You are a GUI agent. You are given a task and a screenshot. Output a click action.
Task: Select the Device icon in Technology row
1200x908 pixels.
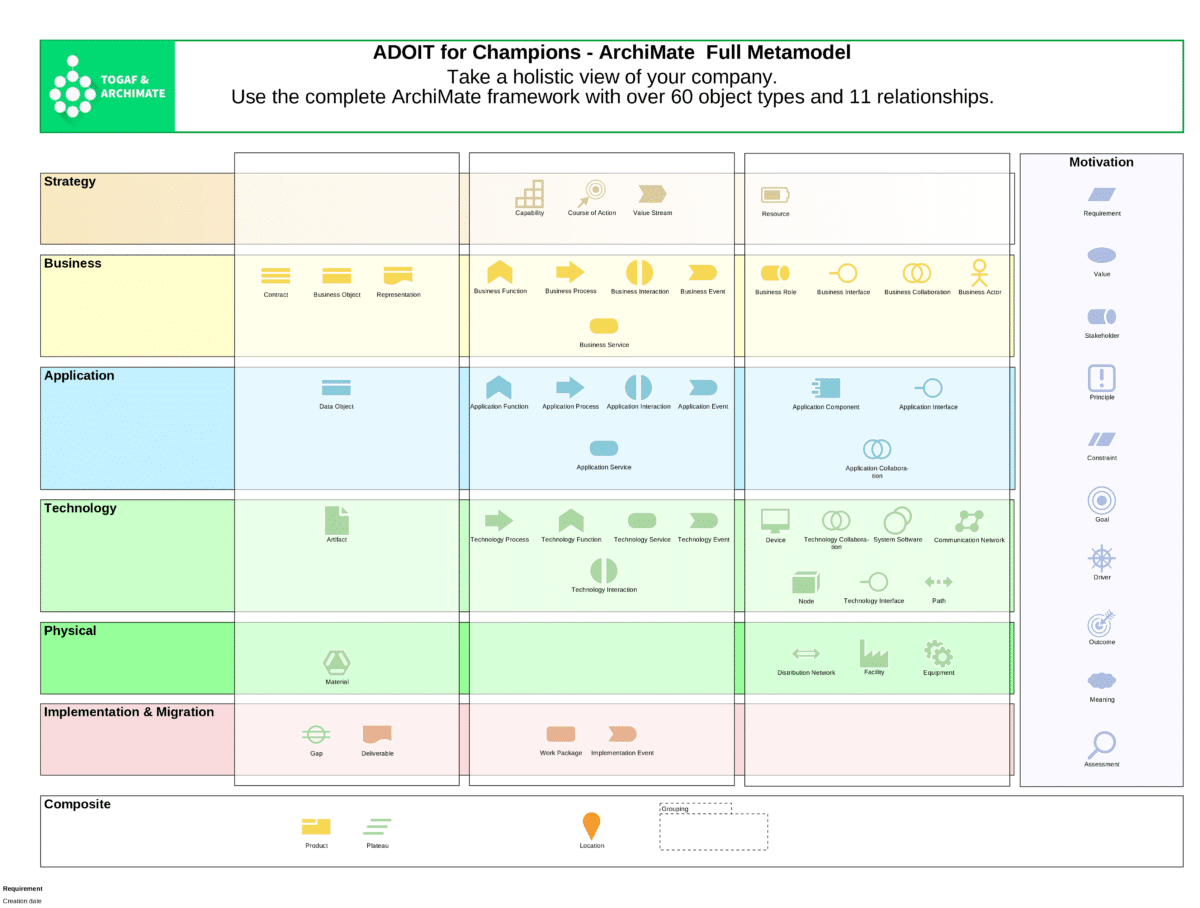(x=776, y=519)
